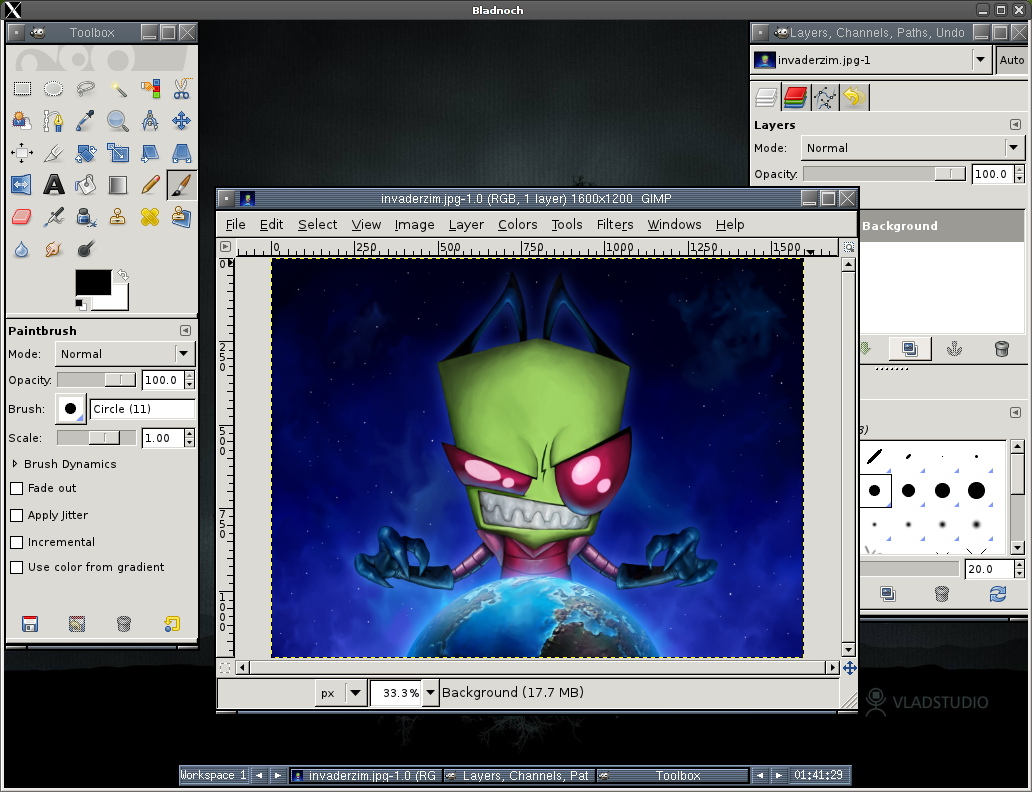
Task: Open the Layers Mode dropdown
Action: click(x=1014, y=148)
